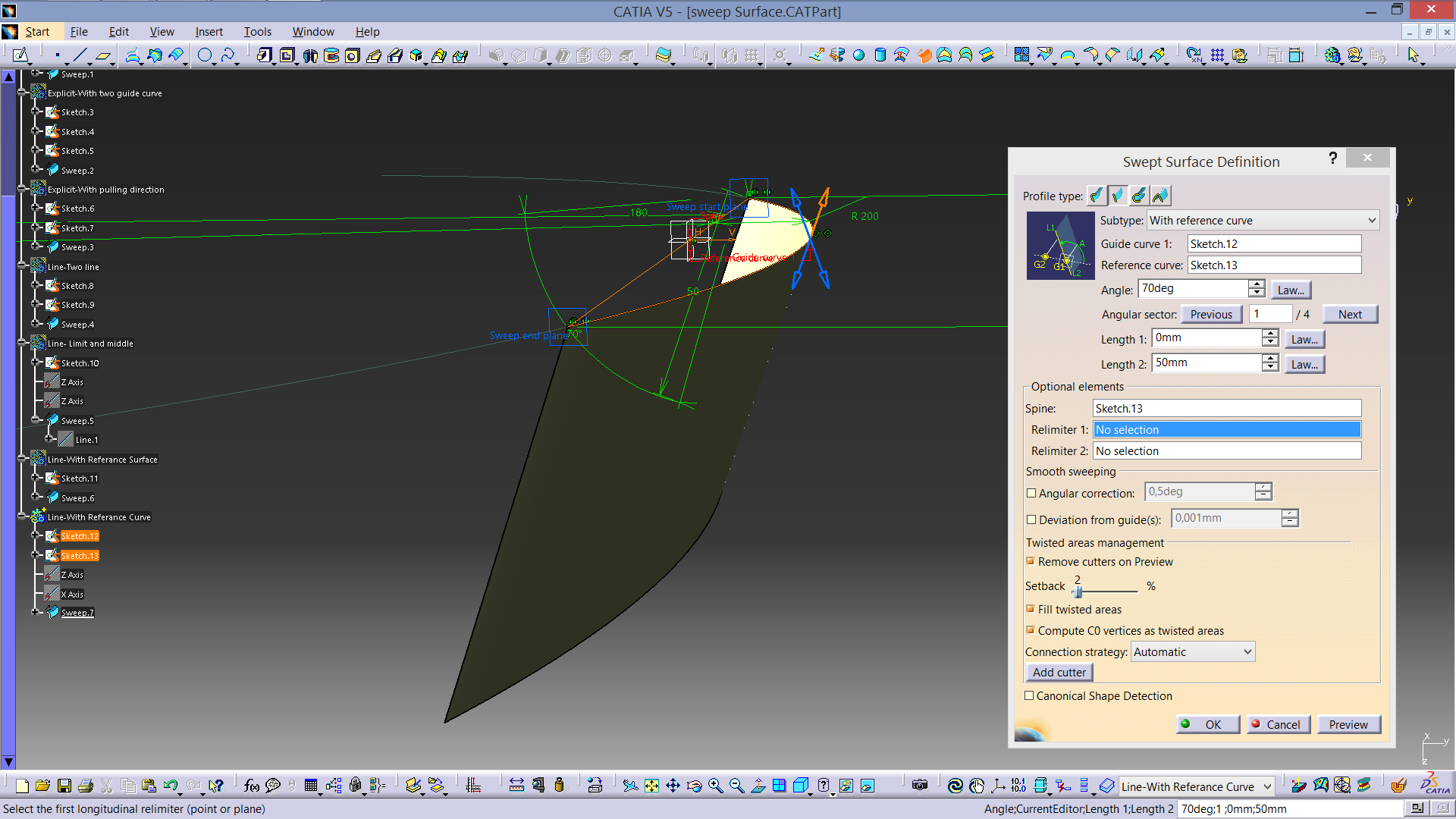Image resolution: width=1456 pixels, height=819 pixels.
Task: Click the Undo icon
Action: coord(171,786)
